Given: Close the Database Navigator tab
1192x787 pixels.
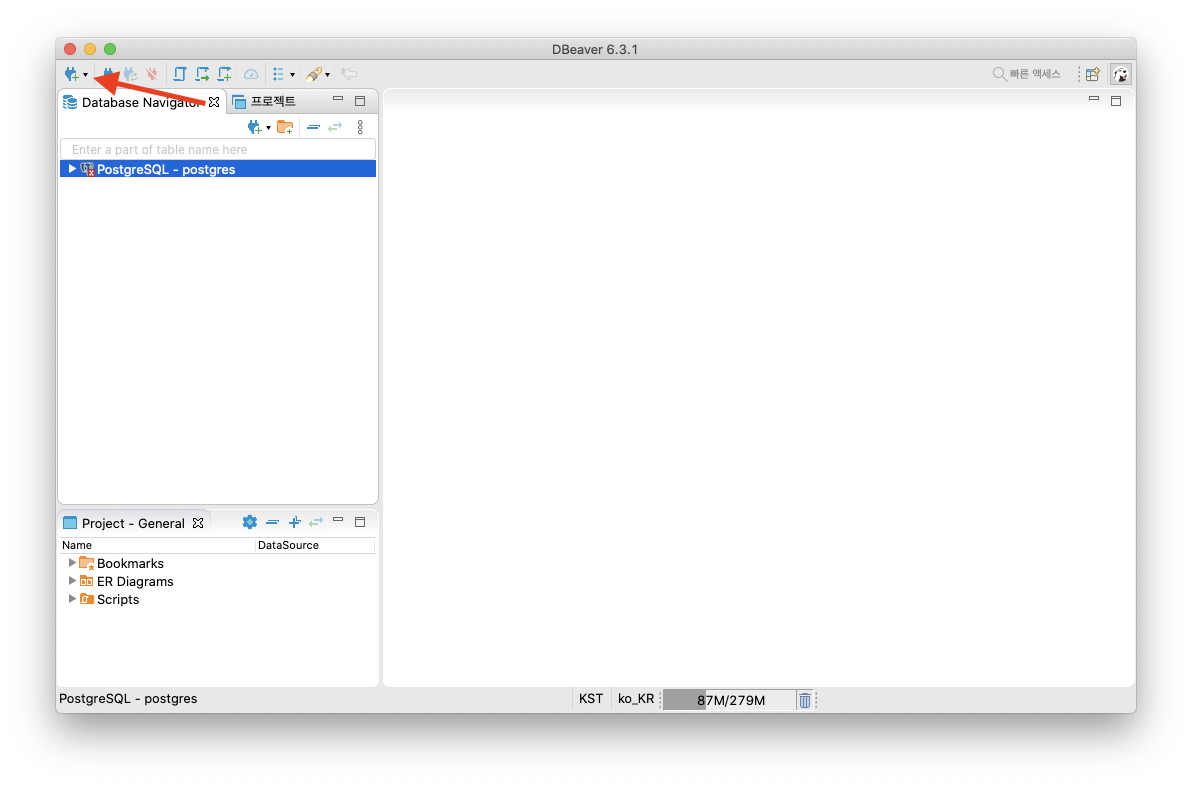Looking at the screenshot, I should [214, 102].
